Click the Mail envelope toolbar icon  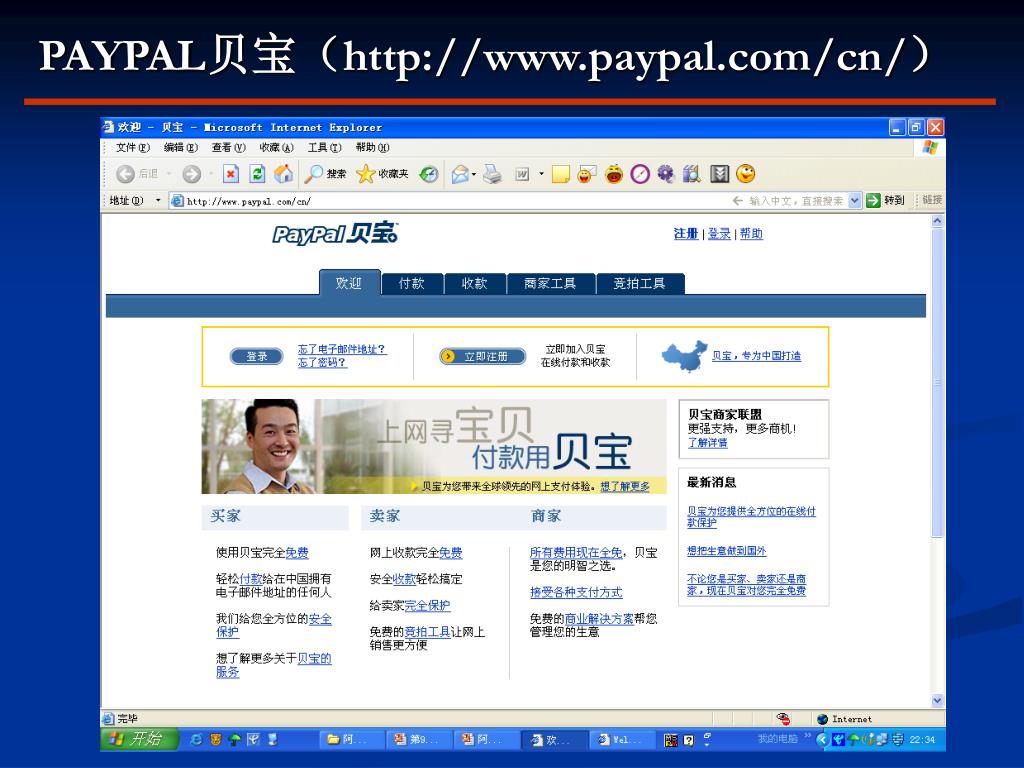[460, 174]
